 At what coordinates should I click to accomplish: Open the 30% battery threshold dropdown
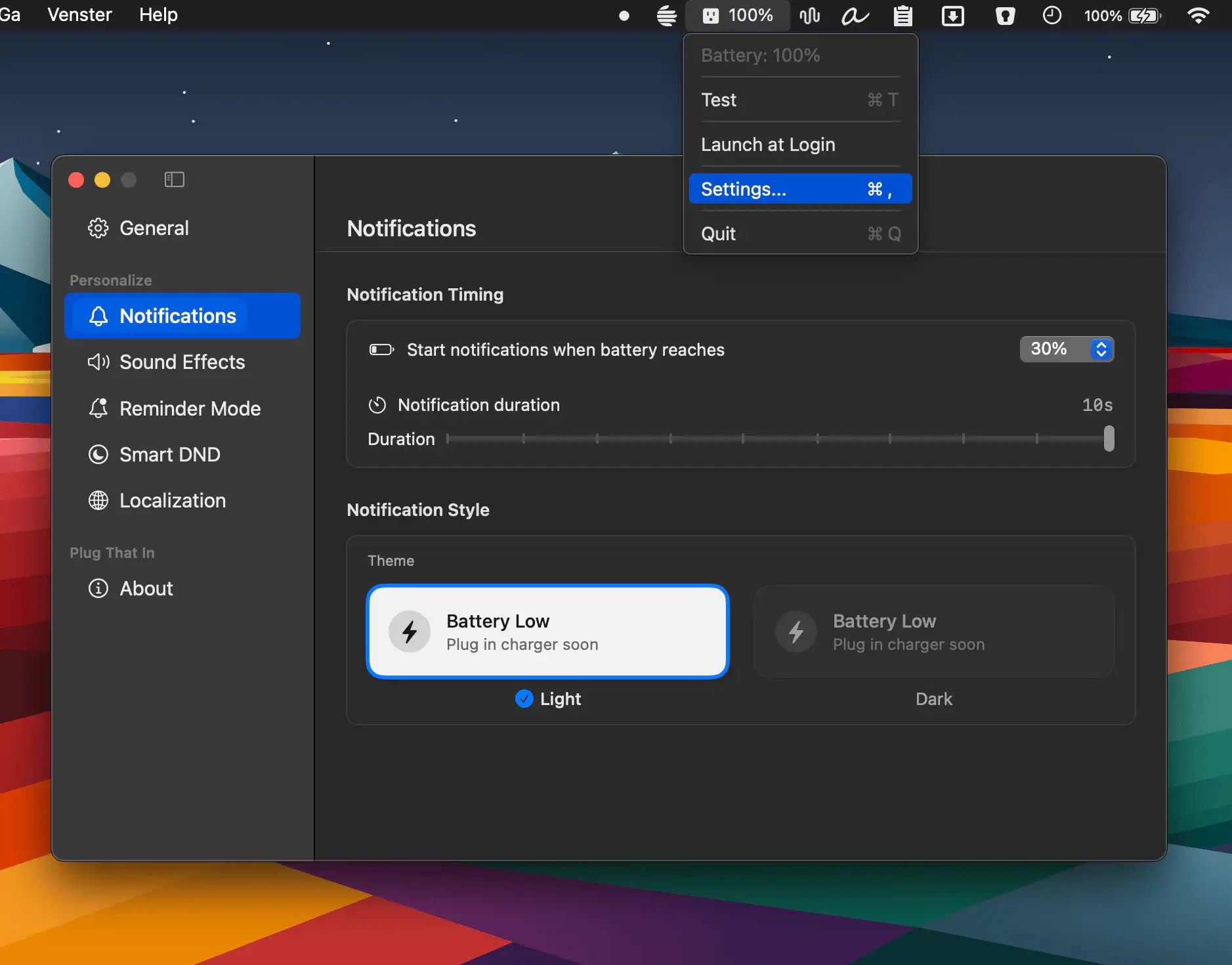1066,349
